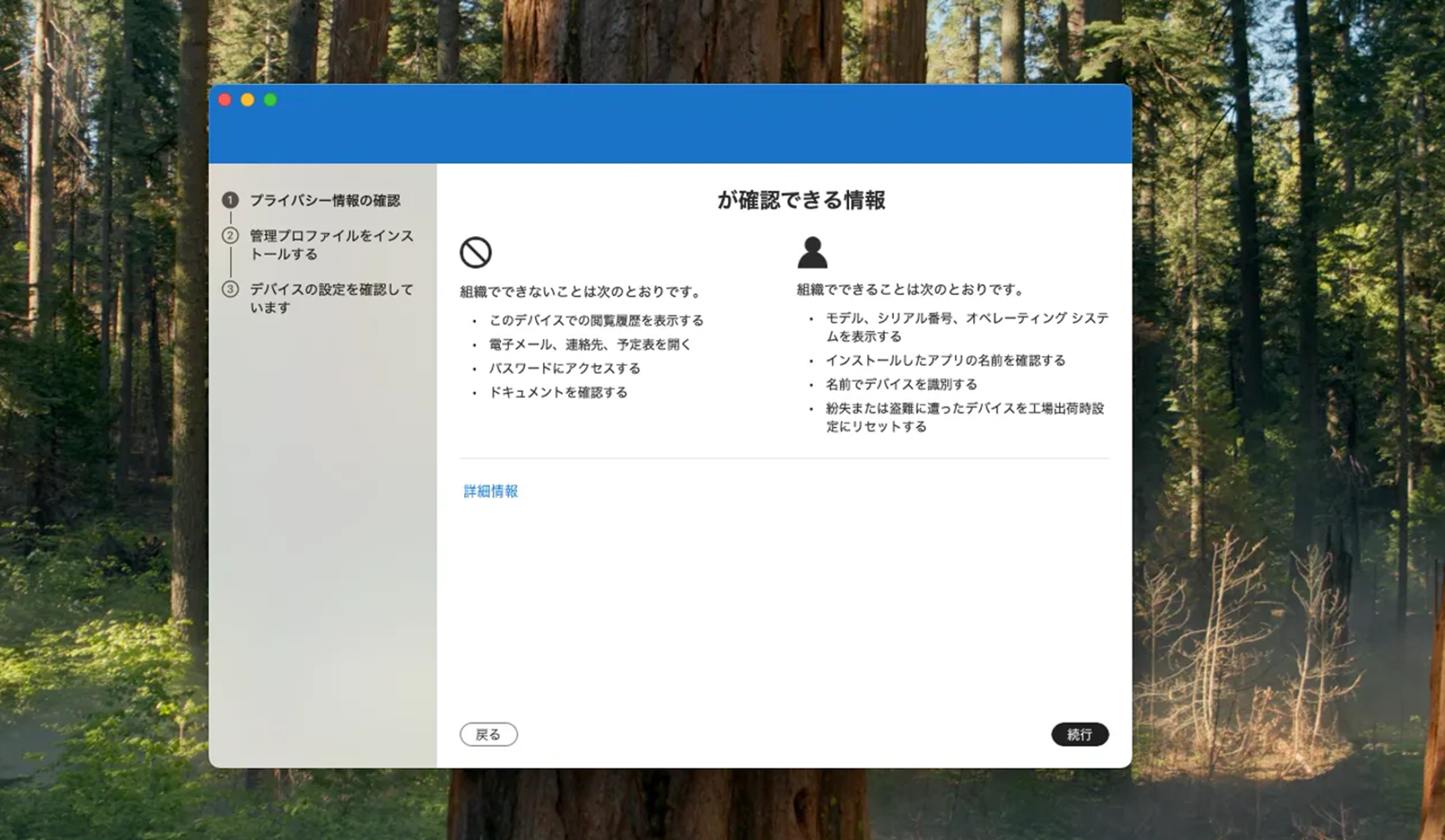
Task: Click ドキュメントを確認する item
Action: coord(558,393)
